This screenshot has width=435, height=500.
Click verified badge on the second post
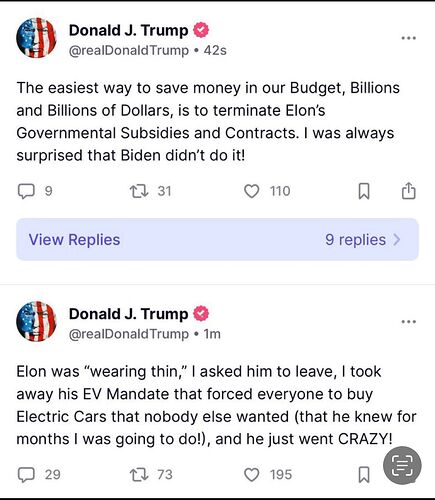(x=201, y=314)
